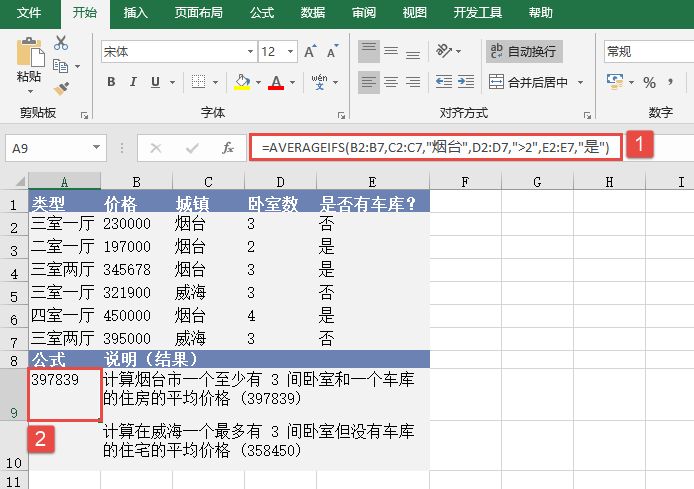Click the Paste clipboard icon
This screenshot has width=694, height=489.
click(x=30, y=56)
